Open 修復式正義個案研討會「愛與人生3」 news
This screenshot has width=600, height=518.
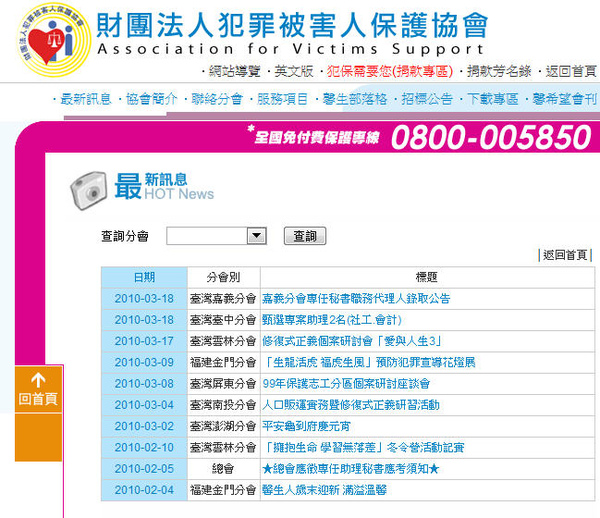click(x=352, y=341)
